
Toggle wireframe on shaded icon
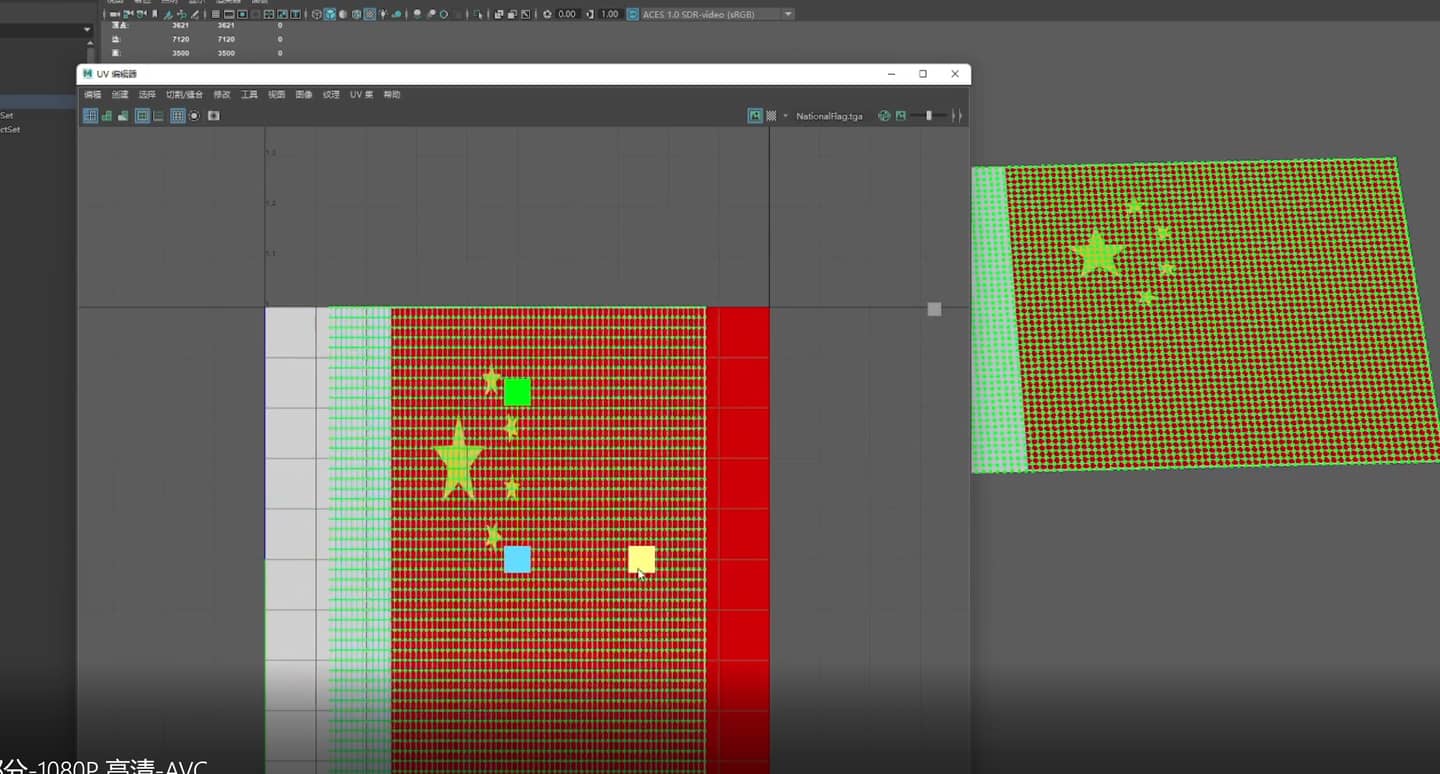pos(356,14)
